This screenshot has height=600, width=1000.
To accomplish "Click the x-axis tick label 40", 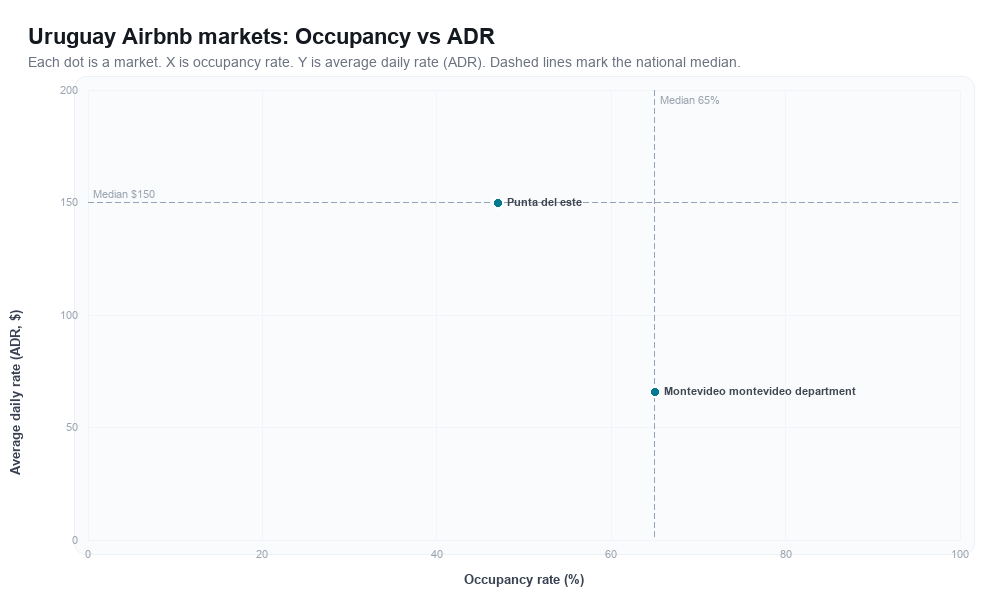I will tap(437, 555).
